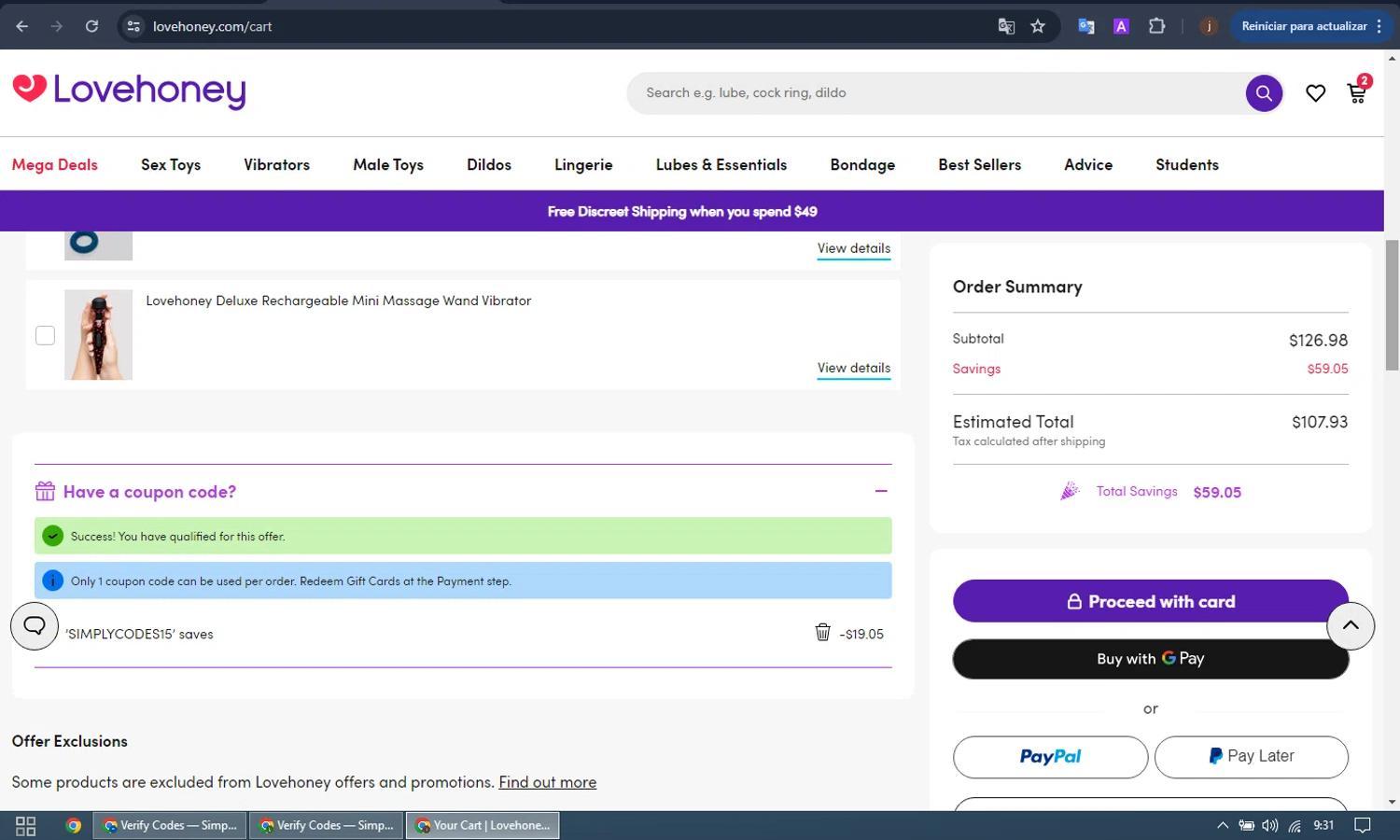Image resolution: width=1400 pixels, height=840 pixels.
Task: Click the 'SIMPLYCODES15' saves text
Action: coord(139,634)
